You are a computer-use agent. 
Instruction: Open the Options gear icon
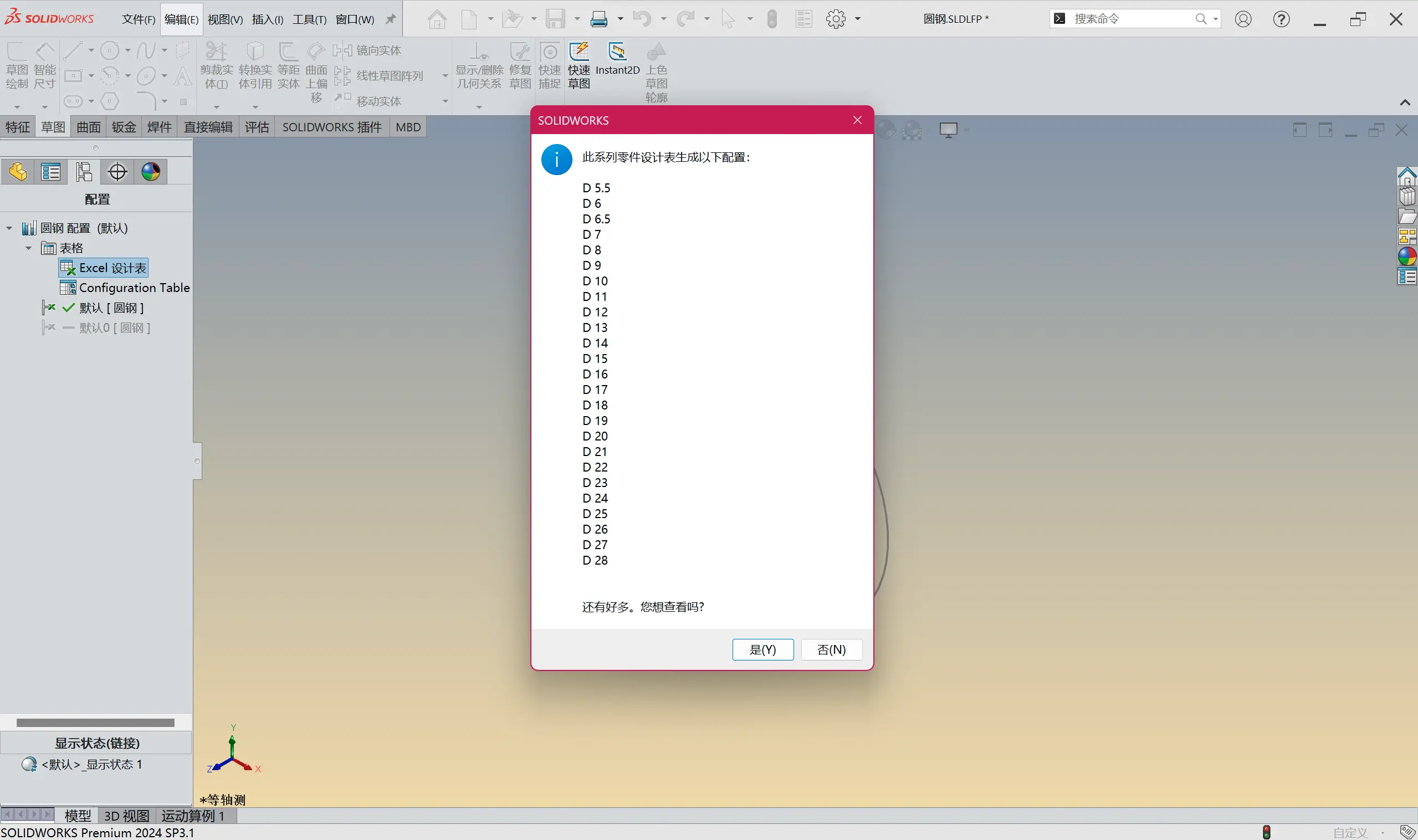(x=836, y=19)
